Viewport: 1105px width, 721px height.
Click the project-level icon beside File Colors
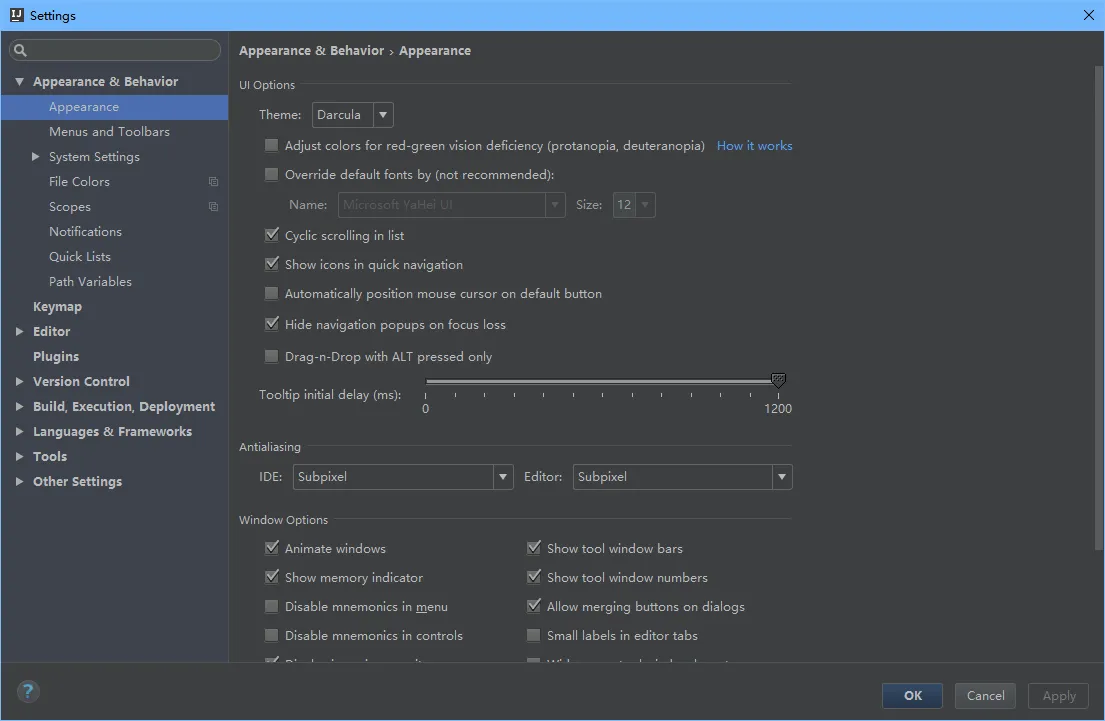213,182
